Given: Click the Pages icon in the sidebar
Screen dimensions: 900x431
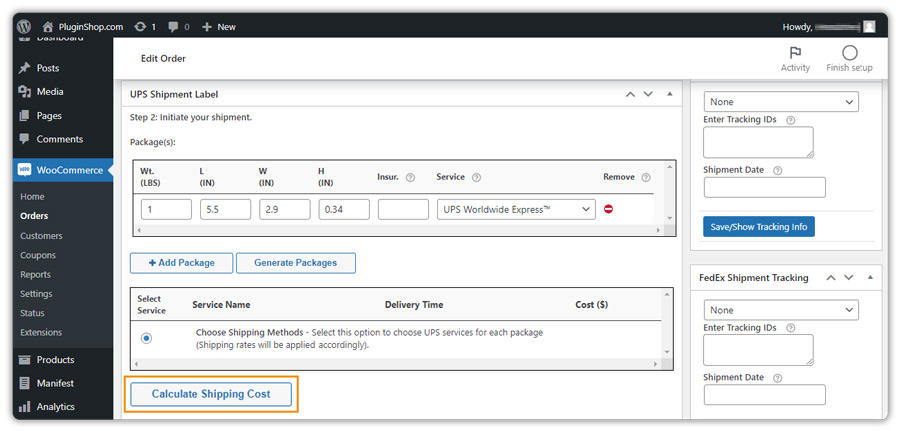Looking at the screenshot, I should (24, 115).
